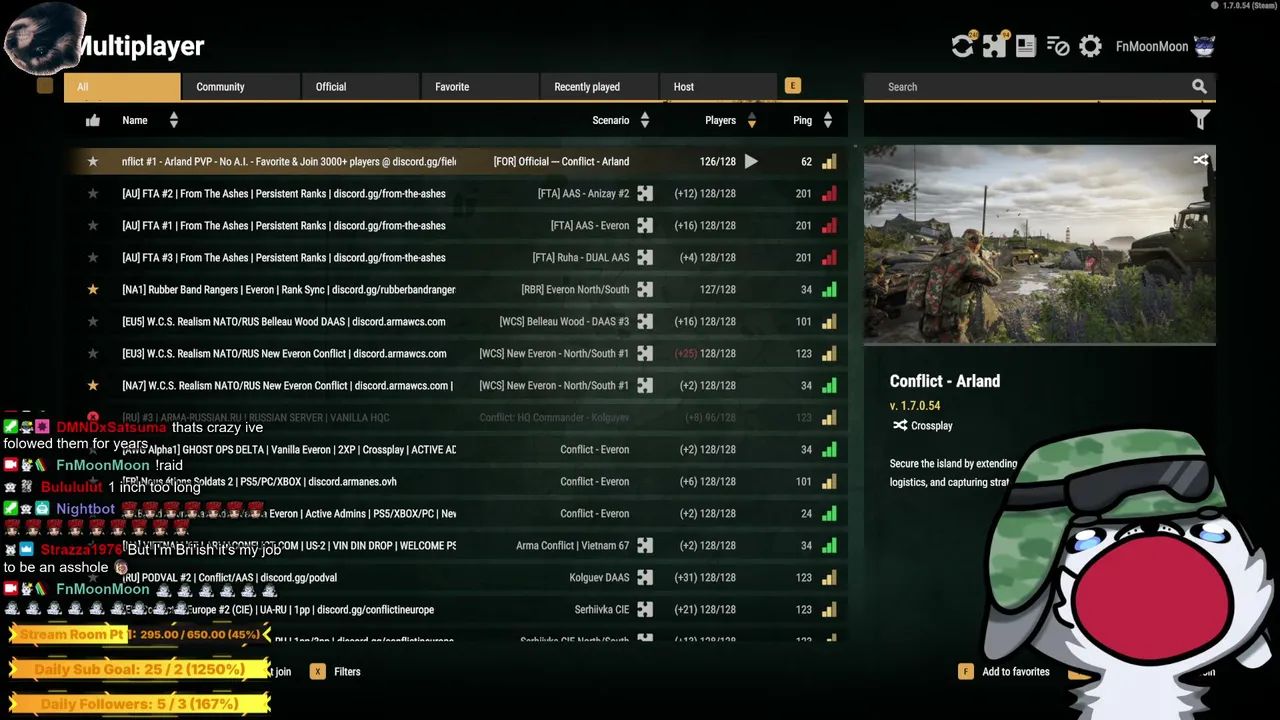Viewport: 1280px width, 720px height.
Task: Click Add to favorites
Action: tap(1016, 672)
